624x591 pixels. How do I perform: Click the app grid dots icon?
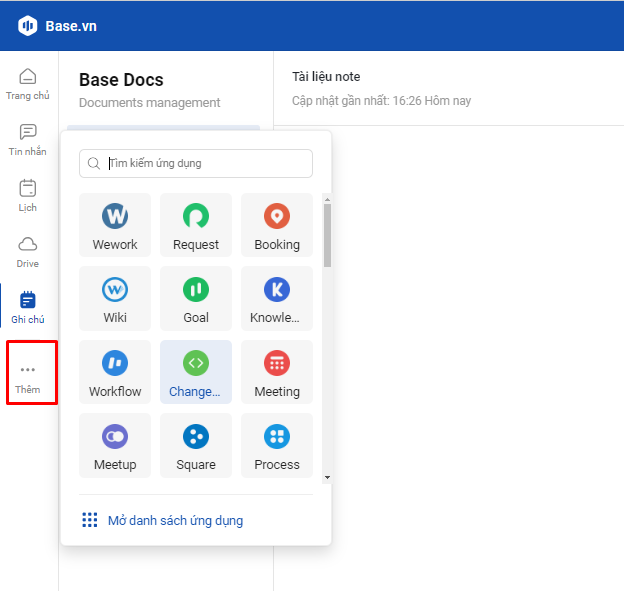tap(90, 520)
